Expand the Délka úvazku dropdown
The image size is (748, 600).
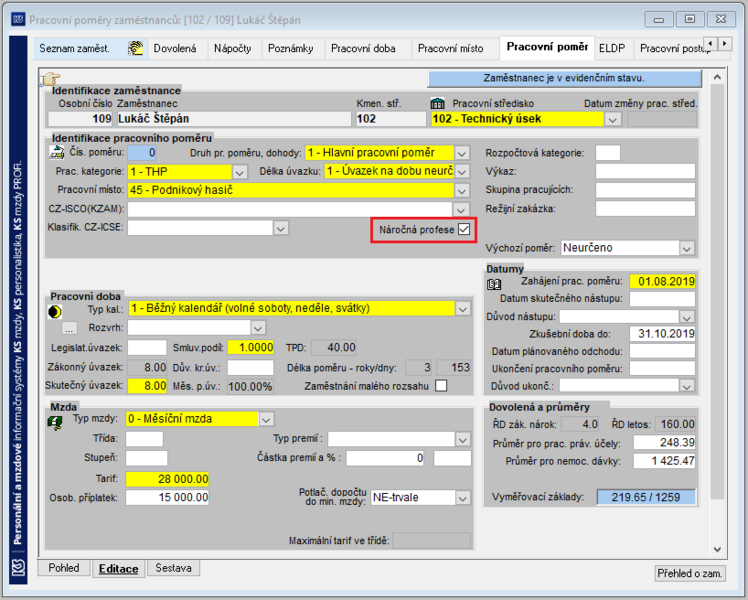tap(461, 172)
